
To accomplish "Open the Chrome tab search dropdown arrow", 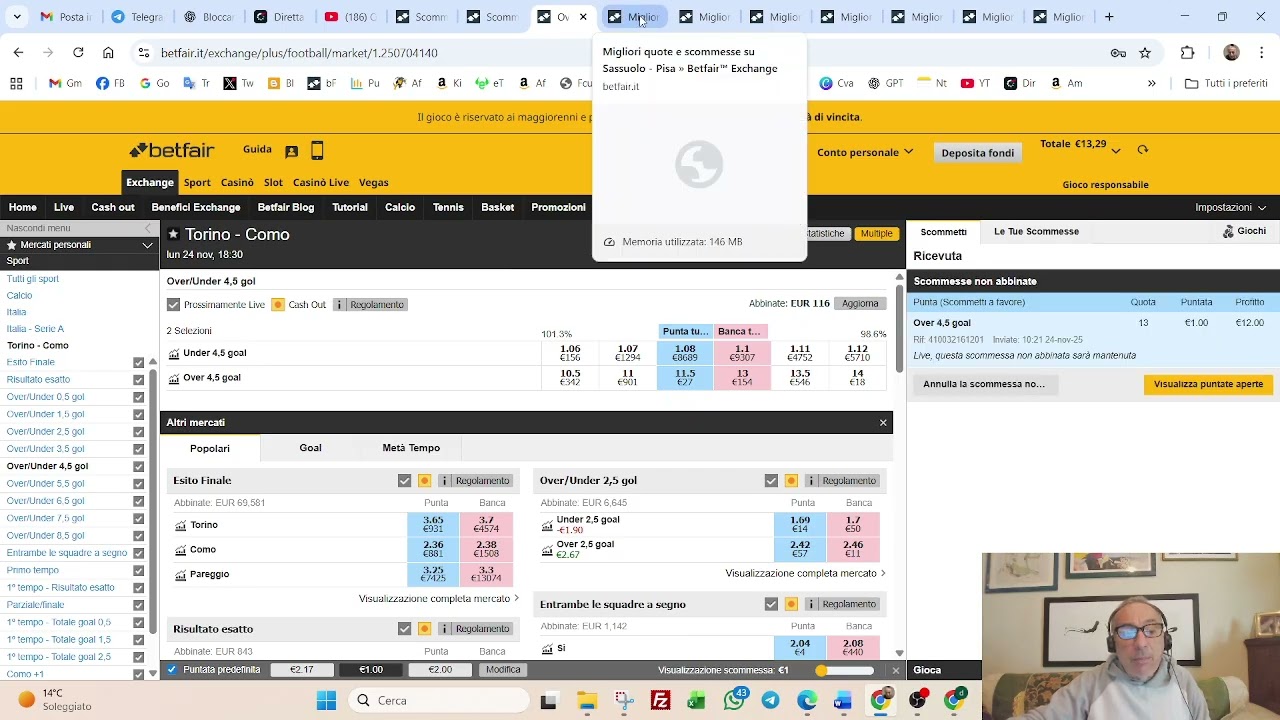I will pyautogui.click(x=17, y=17).
